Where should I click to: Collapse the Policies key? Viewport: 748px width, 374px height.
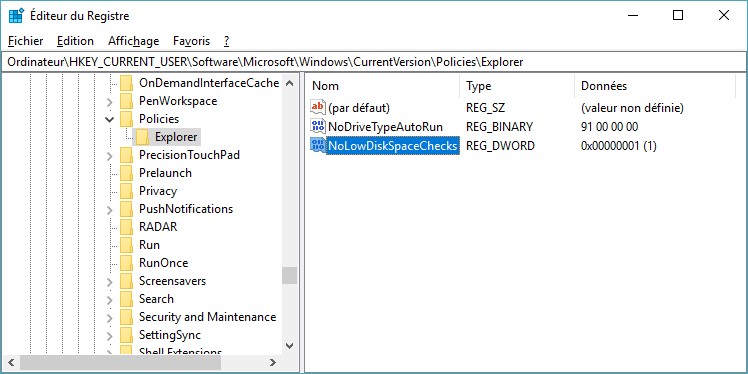(110, 119)
